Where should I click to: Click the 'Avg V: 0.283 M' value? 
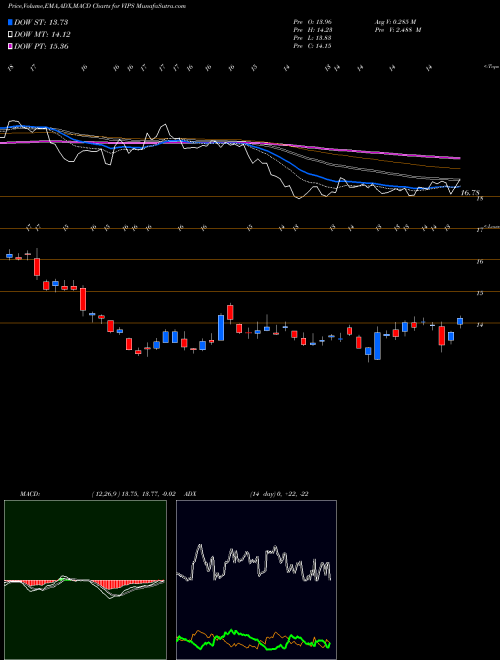point(395,21)
